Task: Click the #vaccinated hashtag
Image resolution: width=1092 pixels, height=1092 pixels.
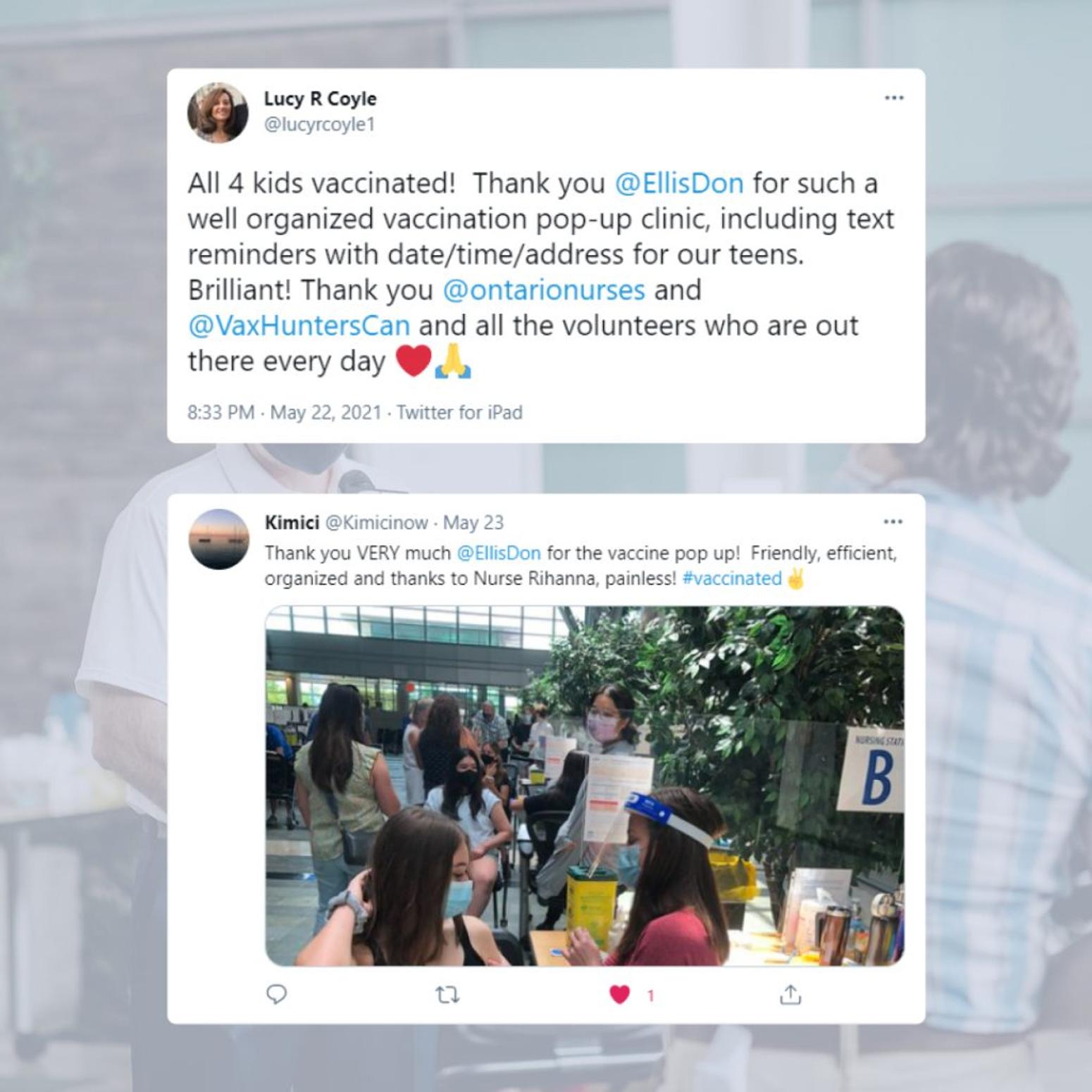Action: (x=733, y=578)
